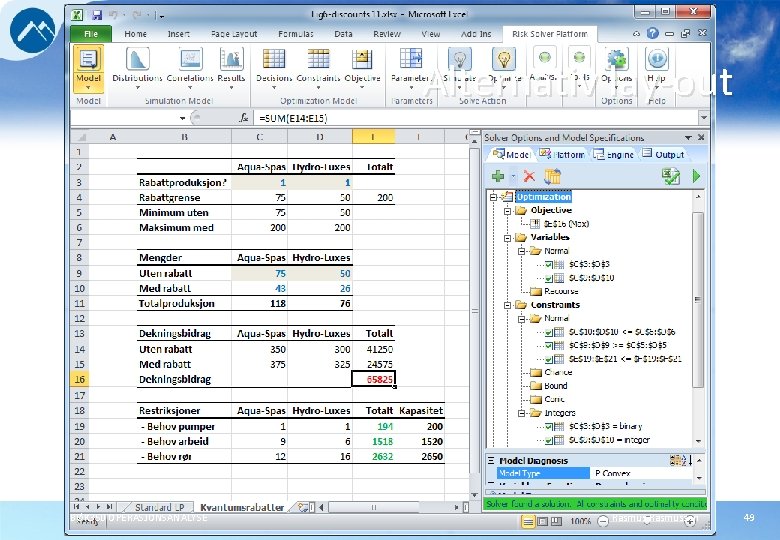The image size is (780, 540).
Task: Open the Correlations ribbon tool
Action: [x=190, y=67]
